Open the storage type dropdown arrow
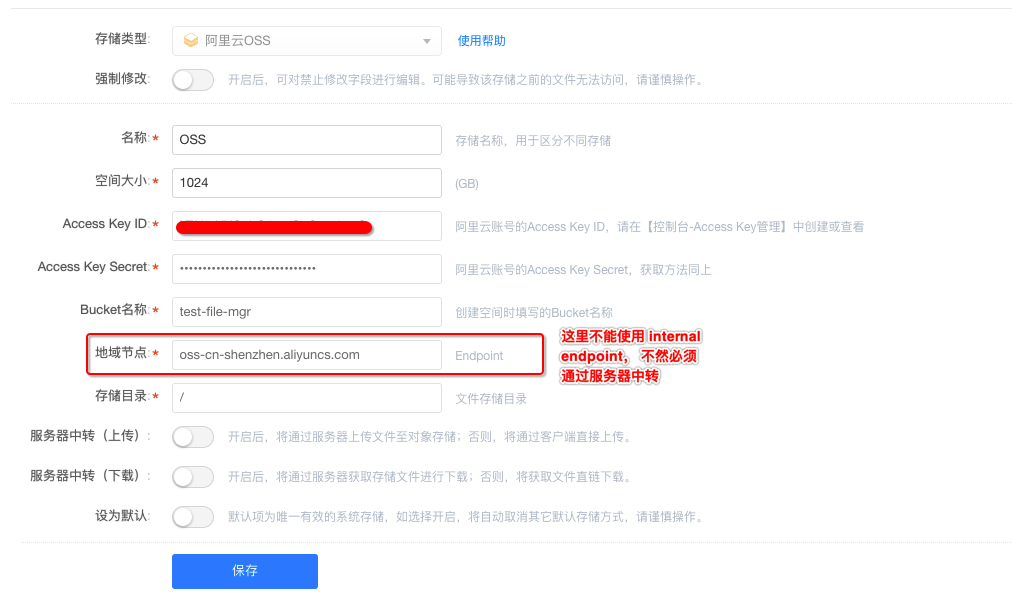This screenshot has width=1012, height=604. tap(427, 41)
